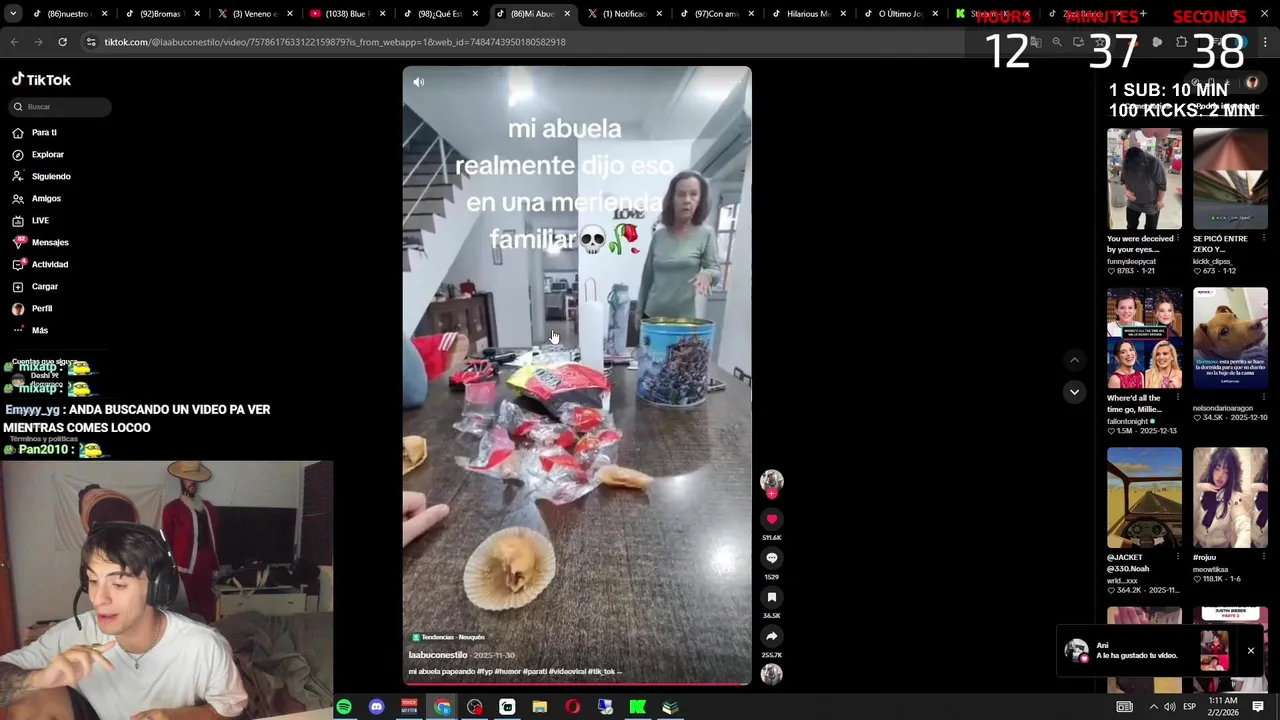Go to the previous video with up chevron
Viewport: 1280px width, 720px height.
click(x=1074, y=360)
